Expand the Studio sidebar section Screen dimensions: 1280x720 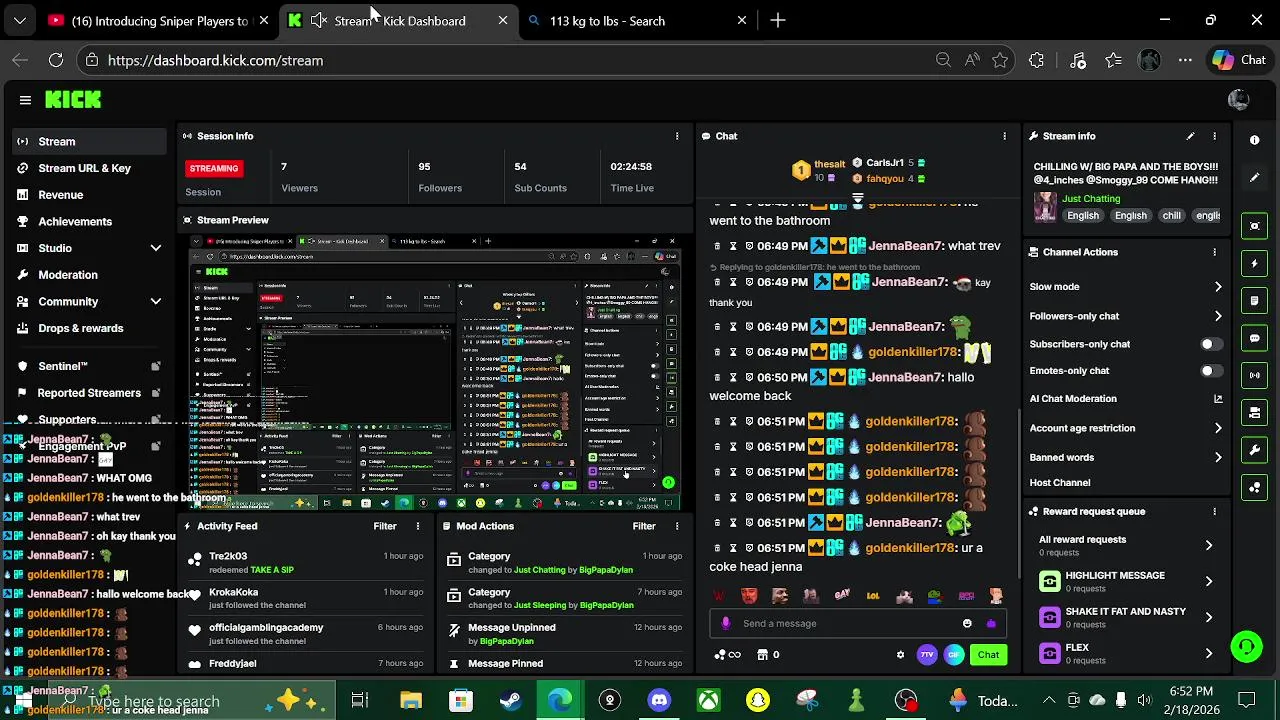pyautogui.click(x=156, y=248)
